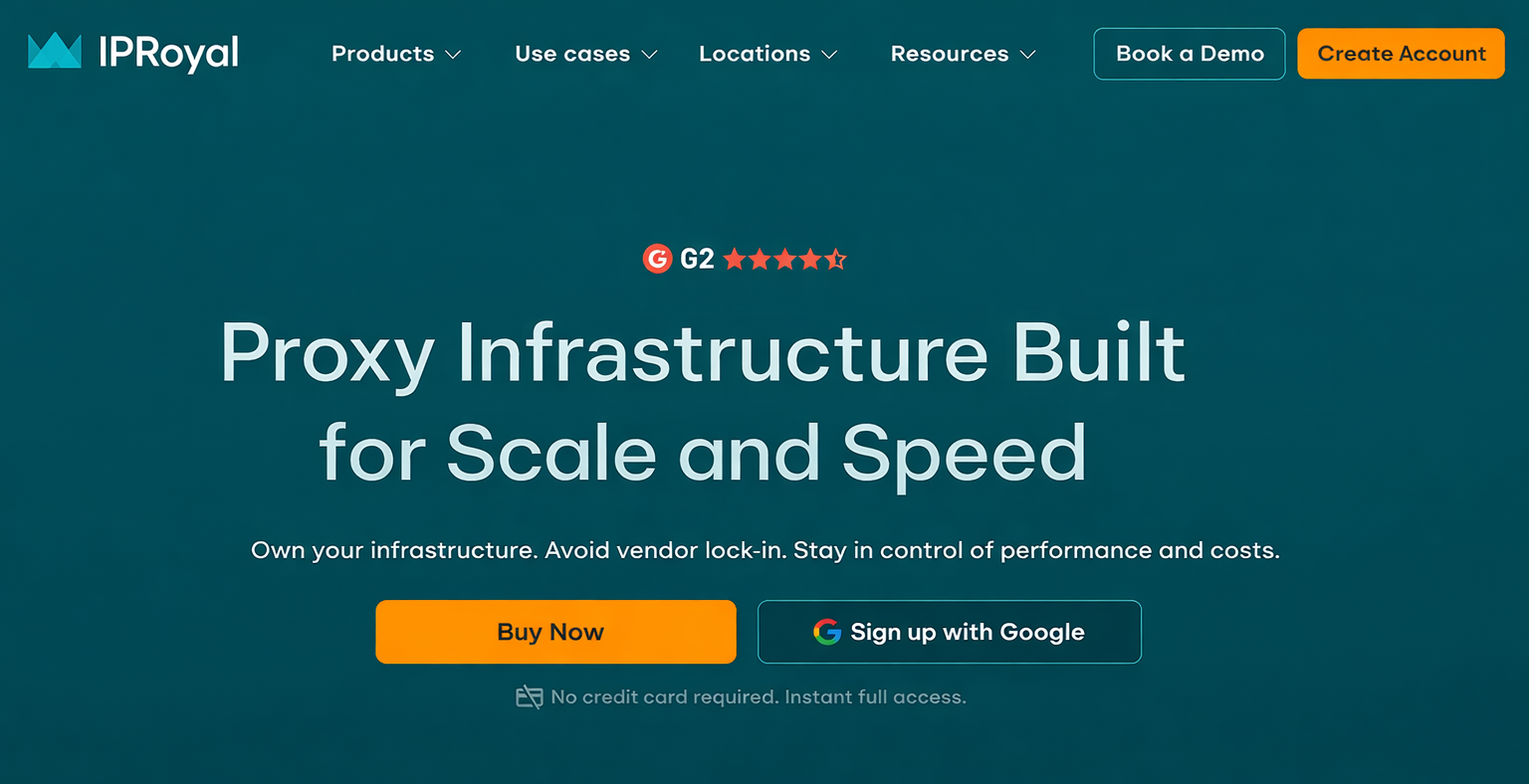Click the Sign up with Google label

(x=968, y=632)
